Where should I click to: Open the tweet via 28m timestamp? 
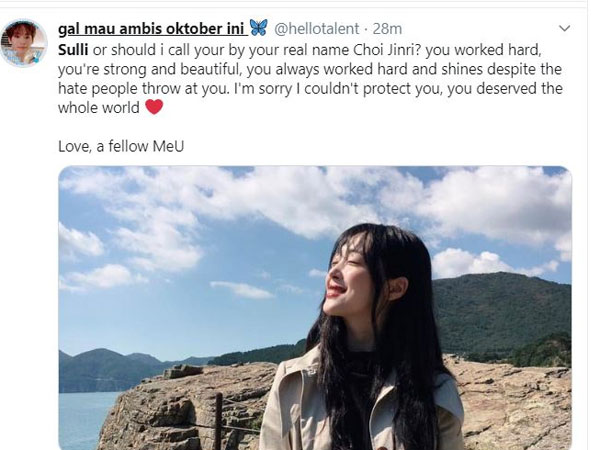(387, 29)
